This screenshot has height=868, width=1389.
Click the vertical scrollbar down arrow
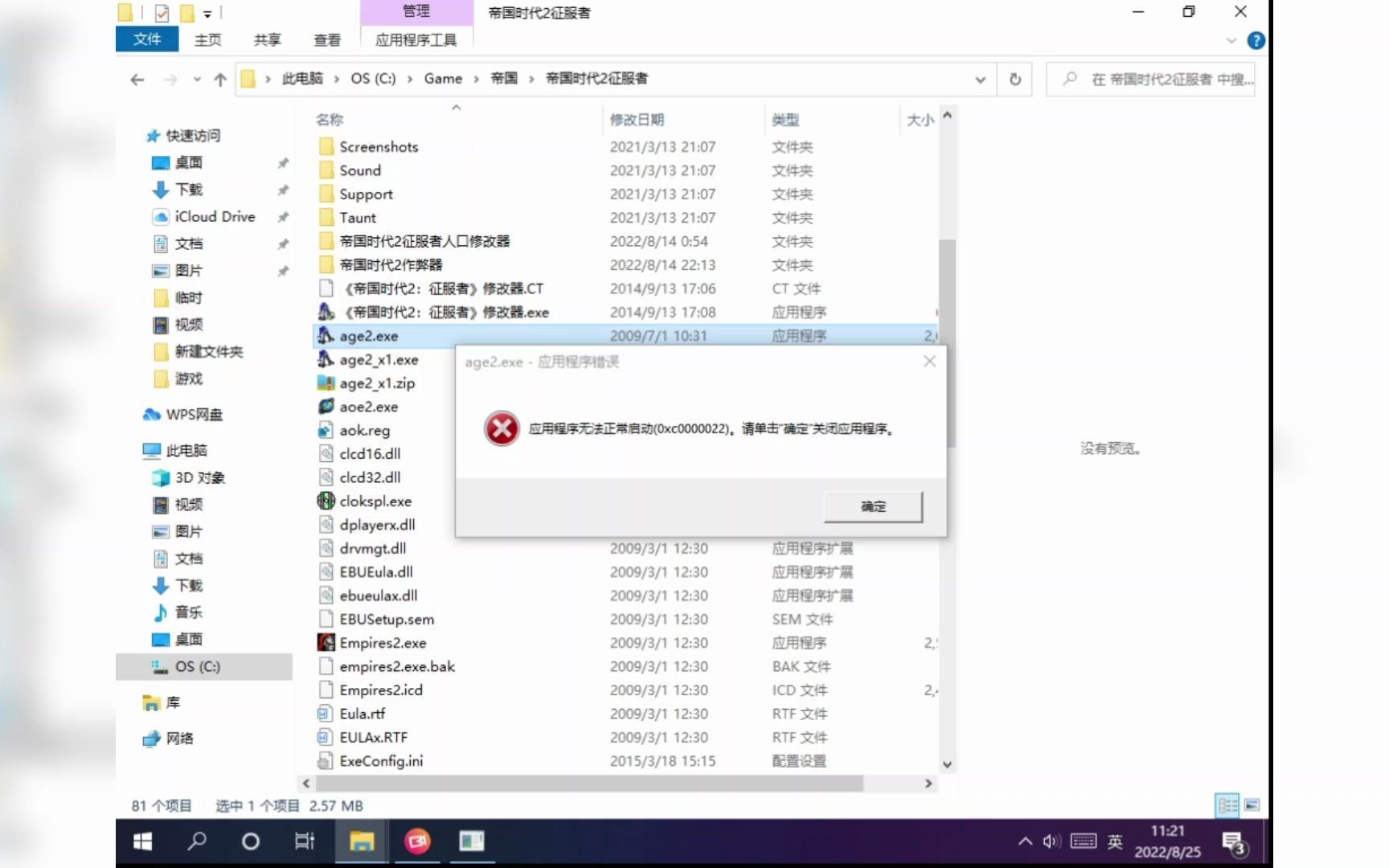pos(947,764)
